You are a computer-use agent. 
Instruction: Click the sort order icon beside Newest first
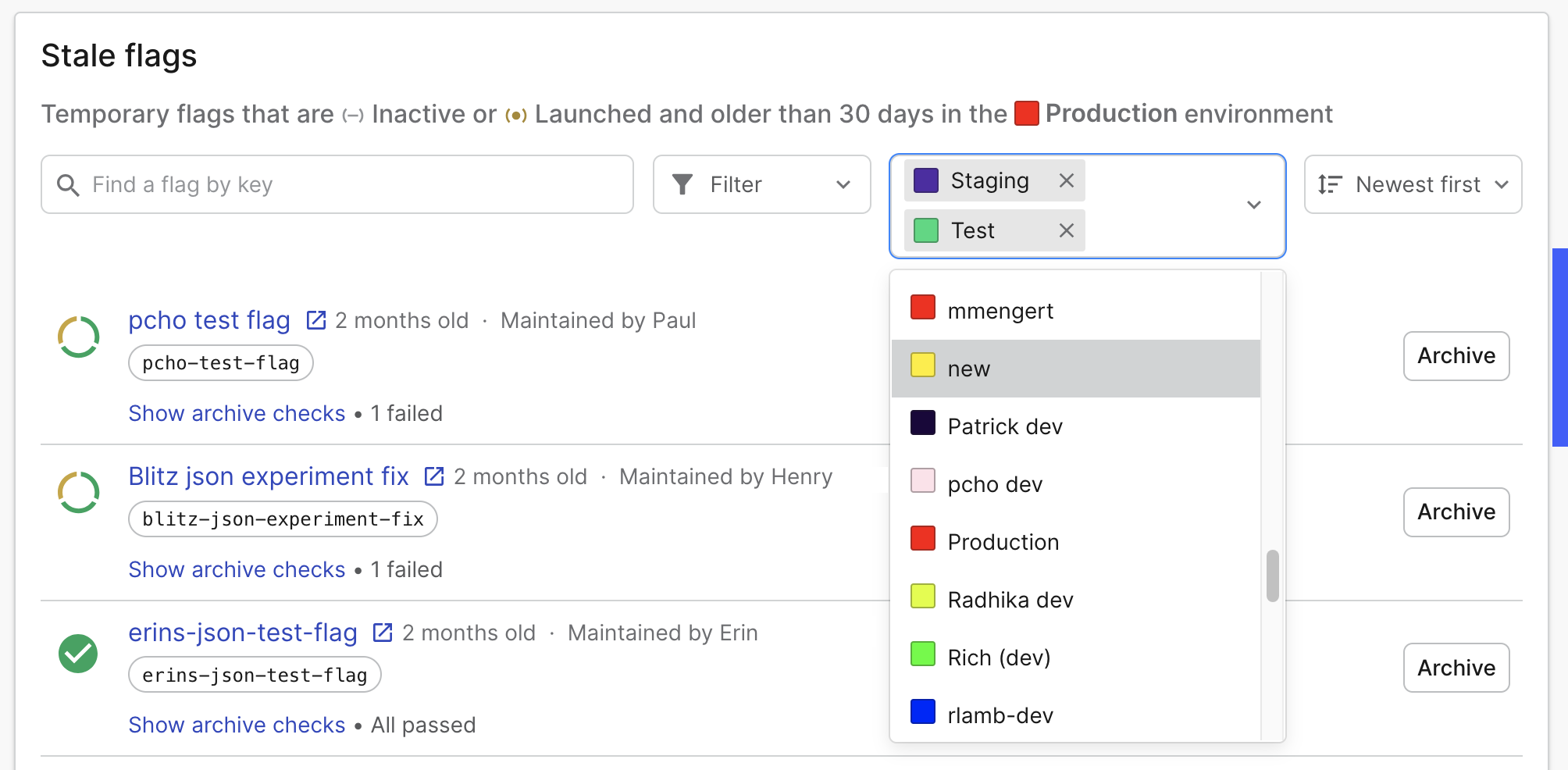click(x=1329, y=184)
